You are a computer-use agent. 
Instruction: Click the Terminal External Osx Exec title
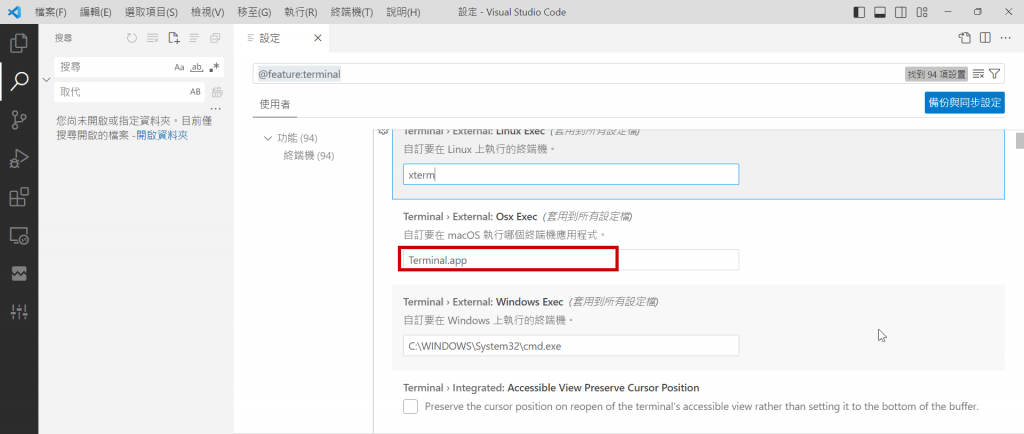click(x=470, y=217)
